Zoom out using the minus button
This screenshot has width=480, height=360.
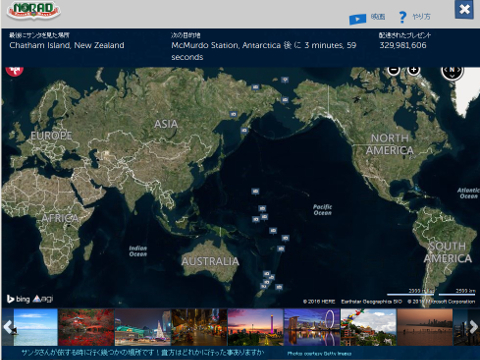coord(394,70)
